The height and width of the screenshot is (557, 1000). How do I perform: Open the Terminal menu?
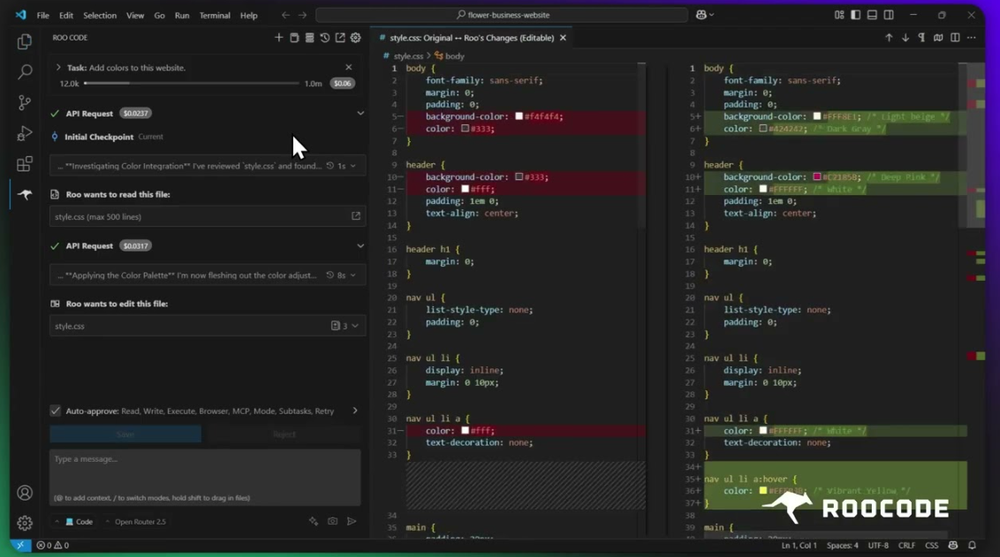tap(214, 15)
